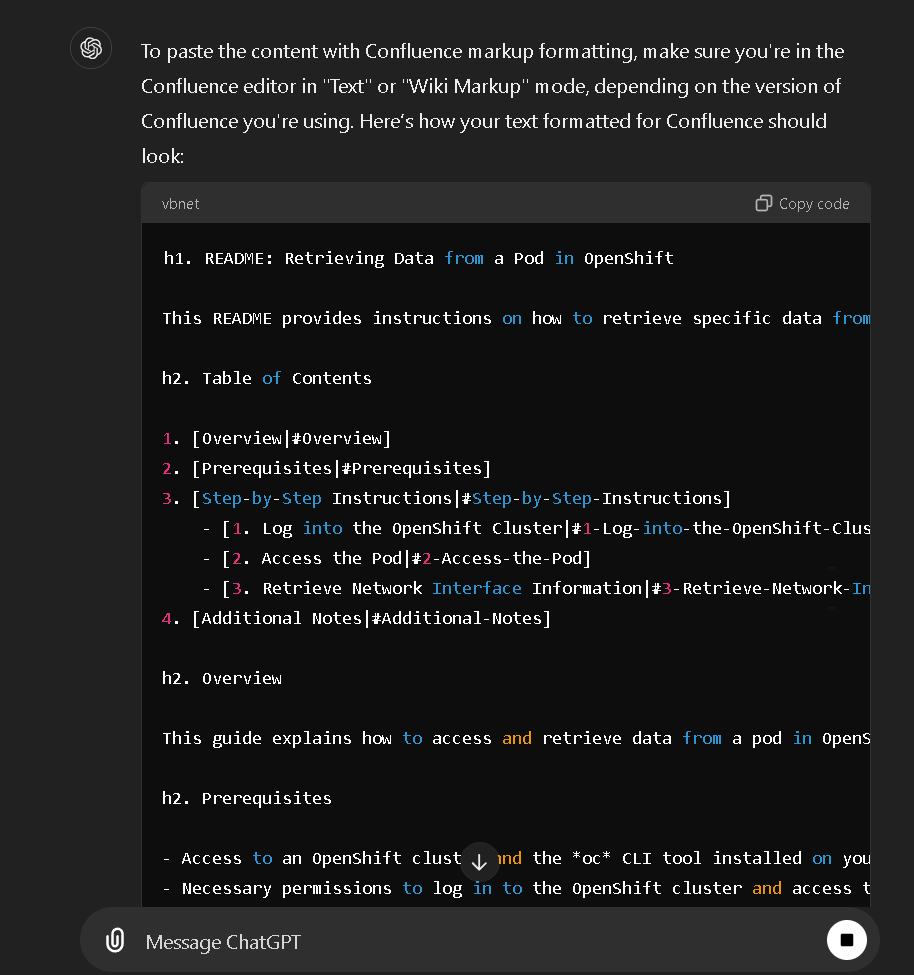
Task: Click the paperclip attach file icon
Action: coord(115,940)
